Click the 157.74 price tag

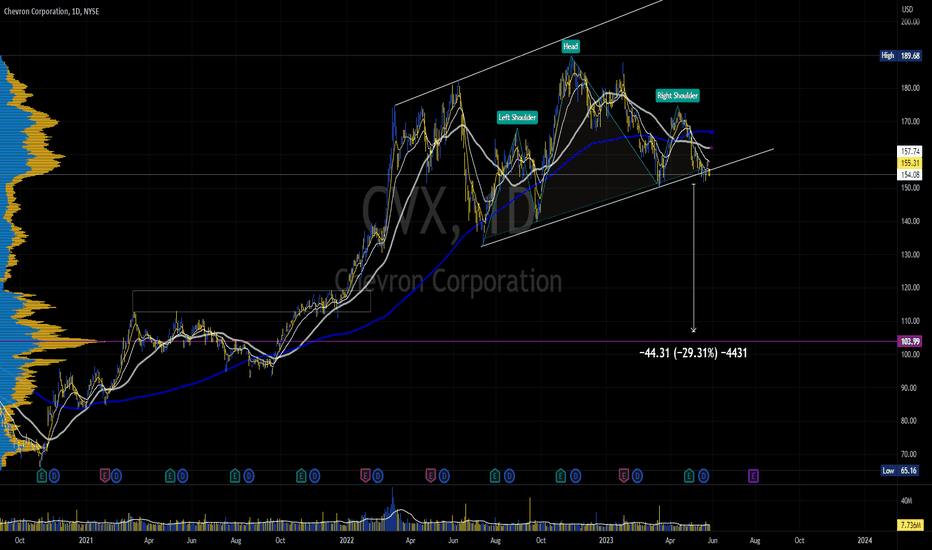coord(909,152)
